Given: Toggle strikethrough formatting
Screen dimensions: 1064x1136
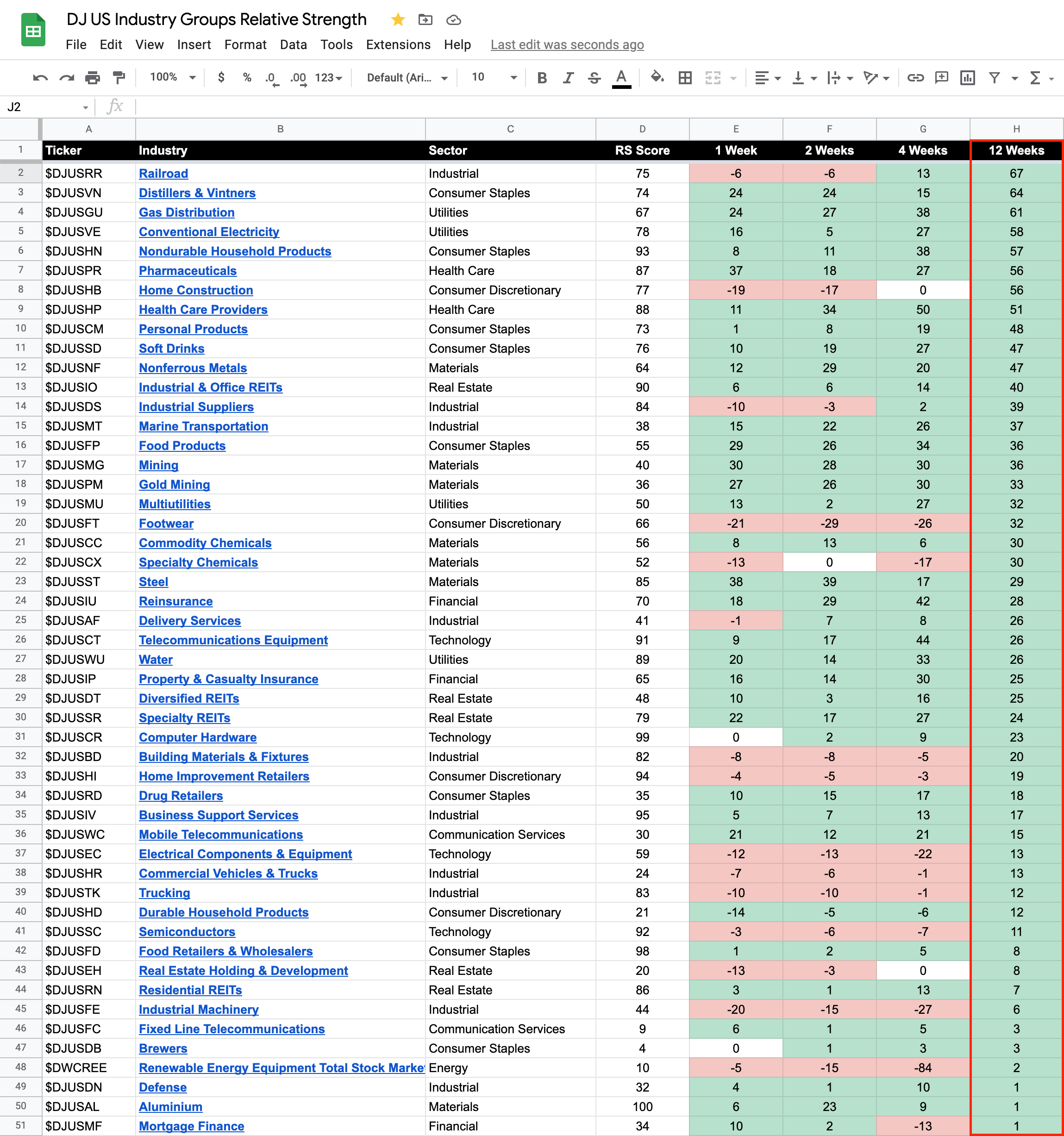Looking at the screenshot, I should pyautogui.click(x=594, y=78).
